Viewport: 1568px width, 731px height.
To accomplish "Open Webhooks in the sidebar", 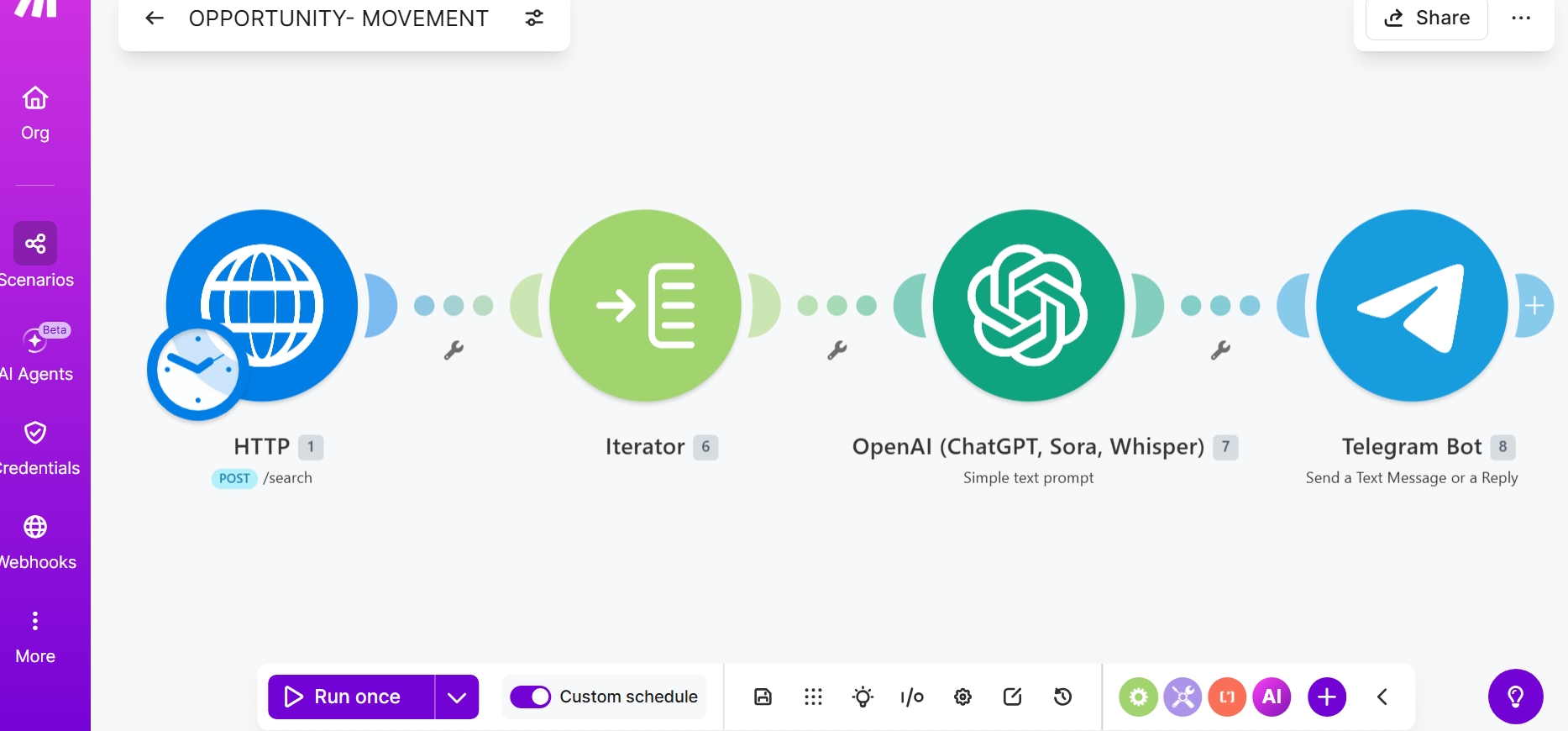I will click(x=35, y=543).
